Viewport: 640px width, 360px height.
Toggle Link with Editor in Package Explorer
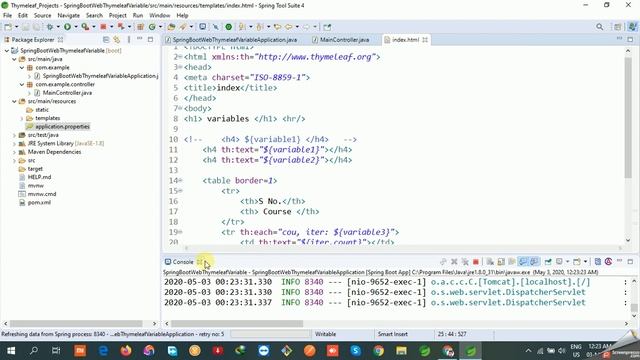[x=117, y=40]
